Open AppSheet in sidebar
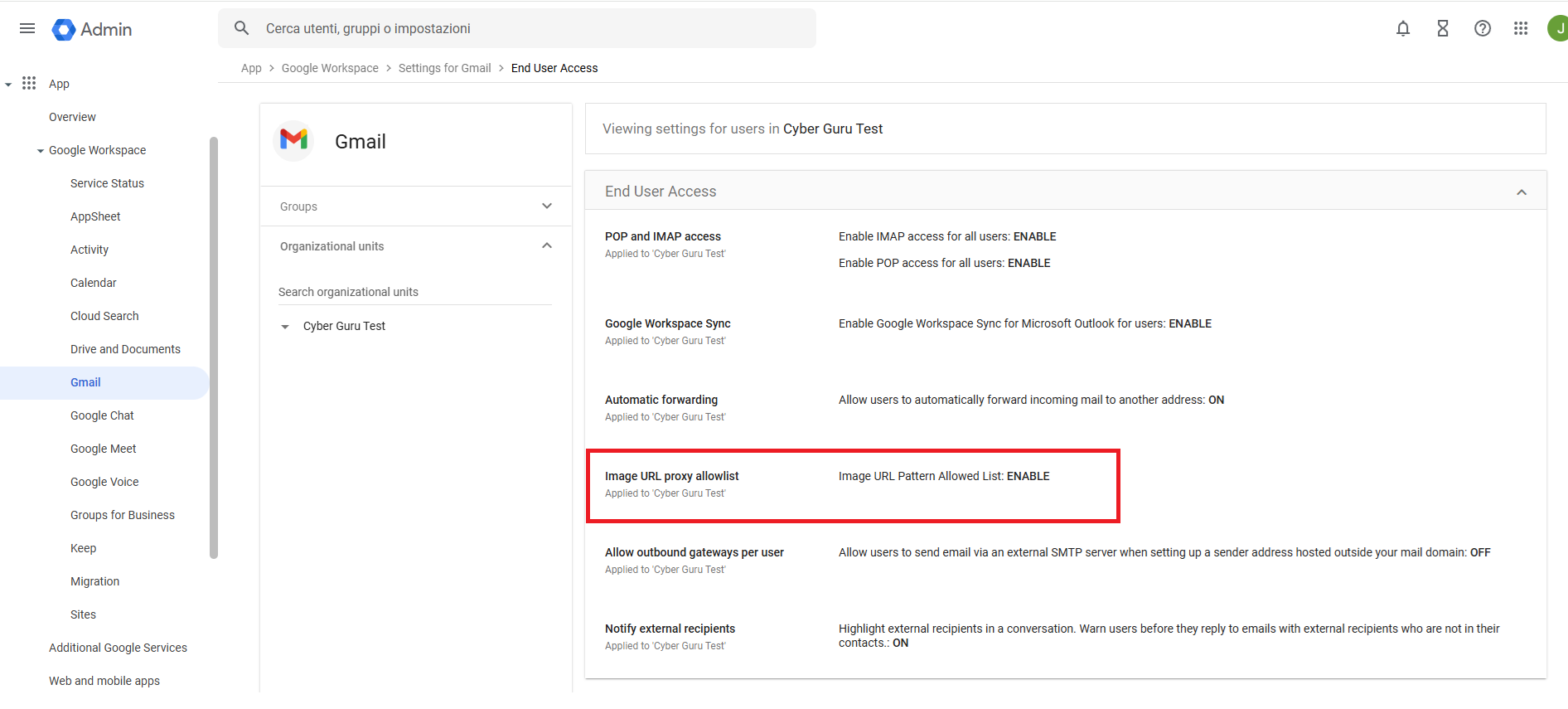This screenshot has width=1568, height=709. tap(95, 216)
